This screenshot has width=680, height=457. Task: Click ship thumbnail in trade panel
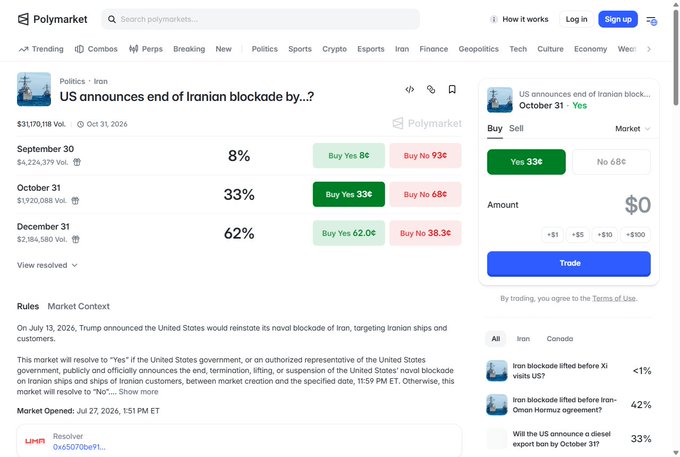500,100
